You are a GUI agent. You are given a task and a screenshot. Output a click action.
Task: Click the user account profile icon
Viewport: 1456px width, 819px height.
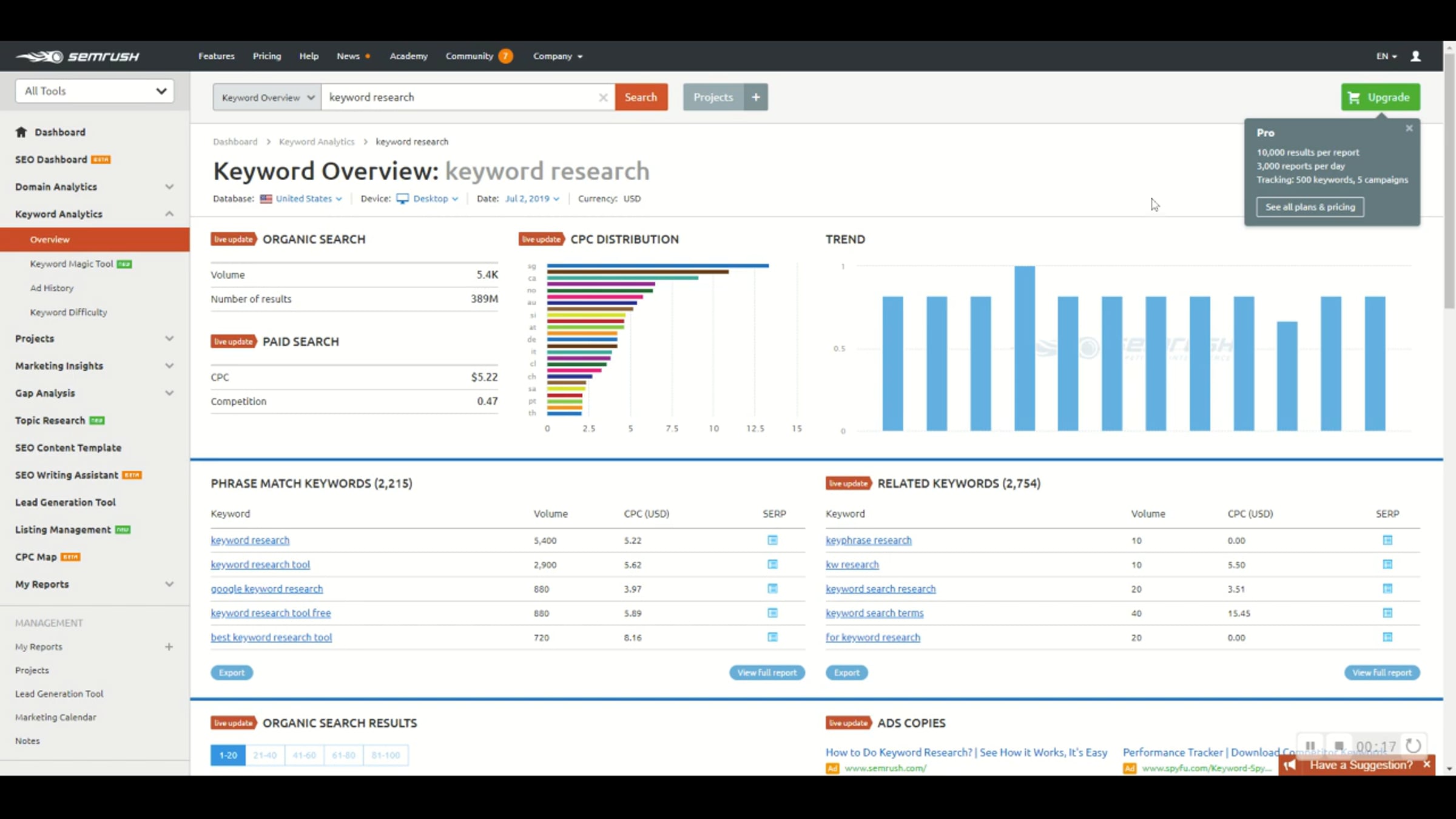1415,56
